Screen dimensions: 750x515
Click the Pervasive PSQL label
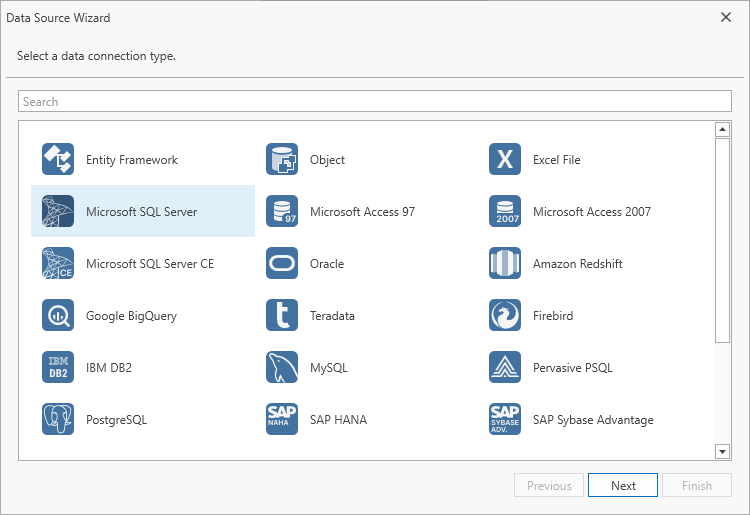coord(573,368)
